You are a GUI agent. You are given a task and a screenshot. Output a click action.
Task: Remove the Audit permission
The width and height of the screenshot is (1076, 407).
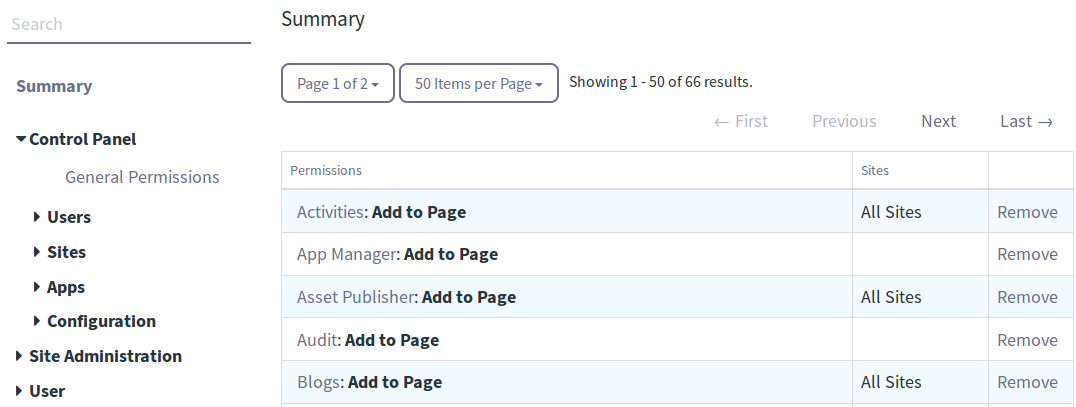point(1027,340)
